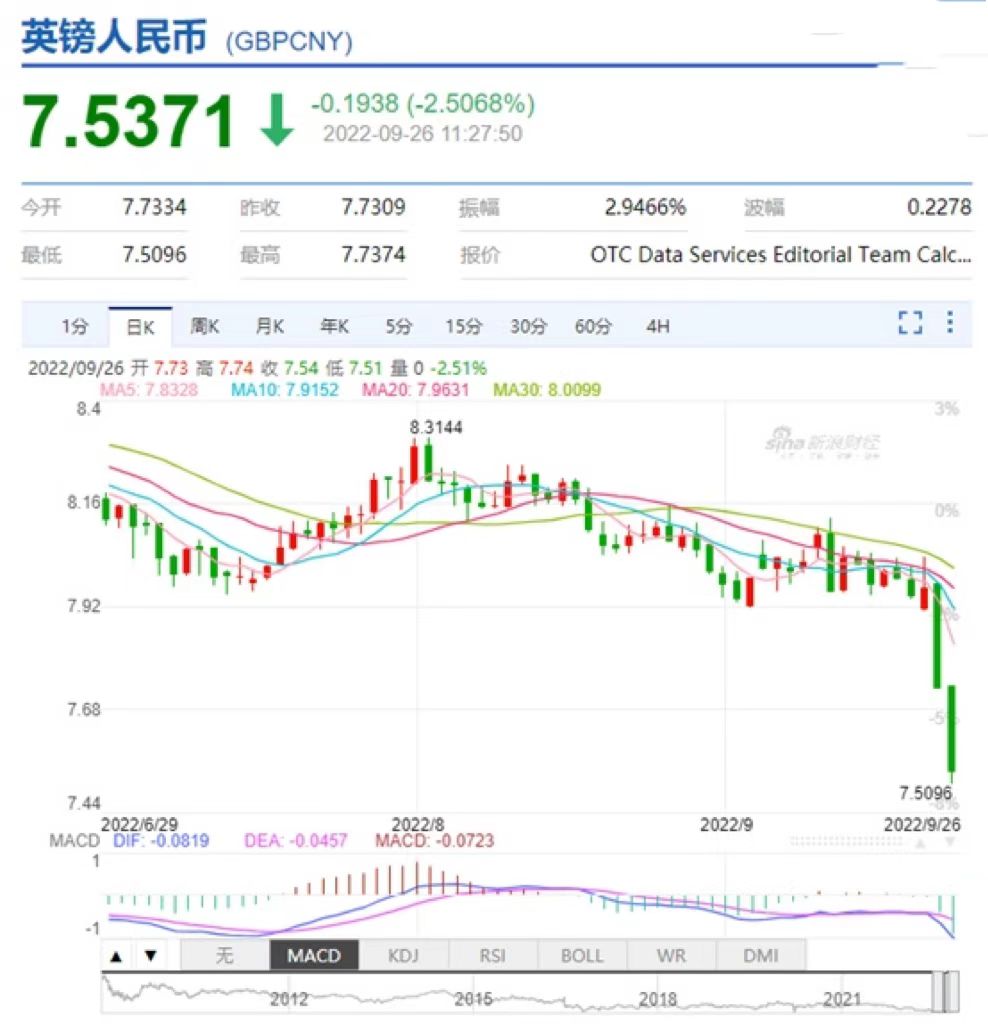Disable indicators with the 无 option
988x1024 pixels.
coord(224,955)
